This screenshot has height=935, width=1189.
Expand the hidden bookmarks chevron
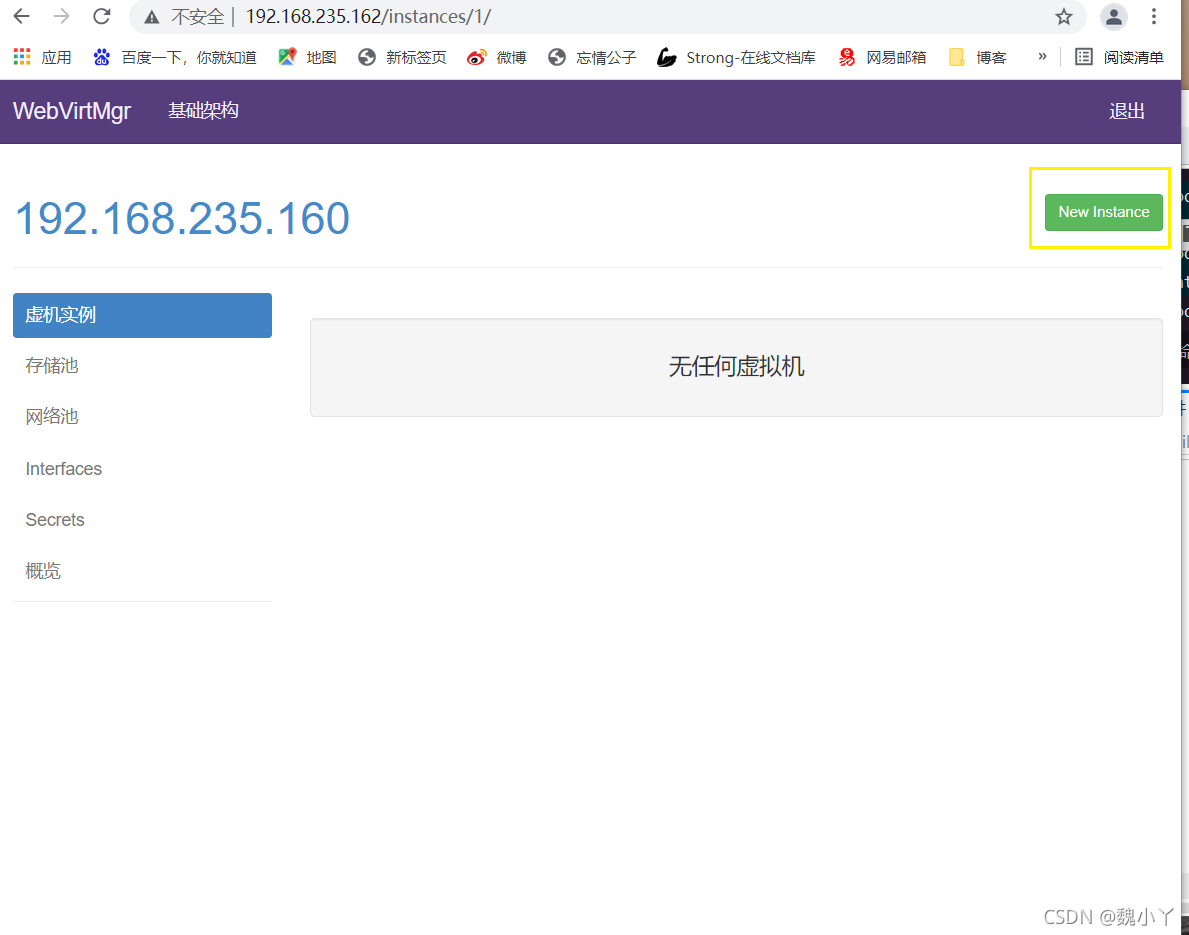pyautogui.click(x=1043, y=56)
